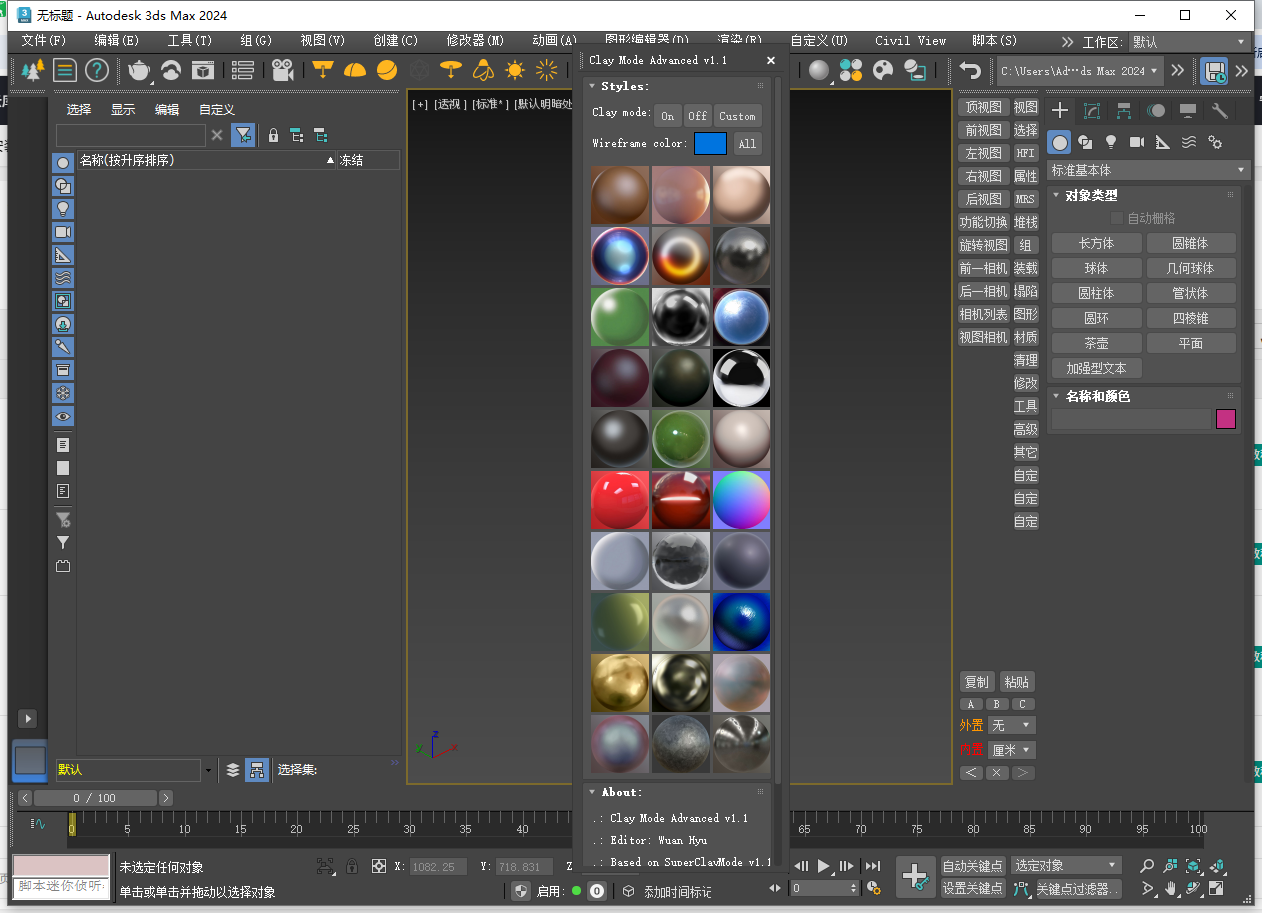Click the Maximize Viewport Toggle icon
Viewport: 1262px width, 913px height.
pos(1216,888)
